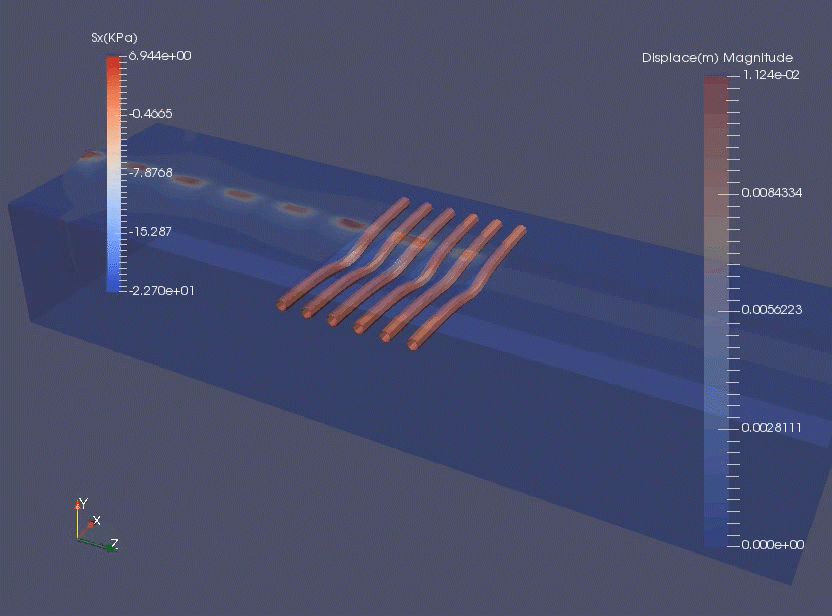Click the Displace(m) Magnitude legend title

click(x=717, y=58)
